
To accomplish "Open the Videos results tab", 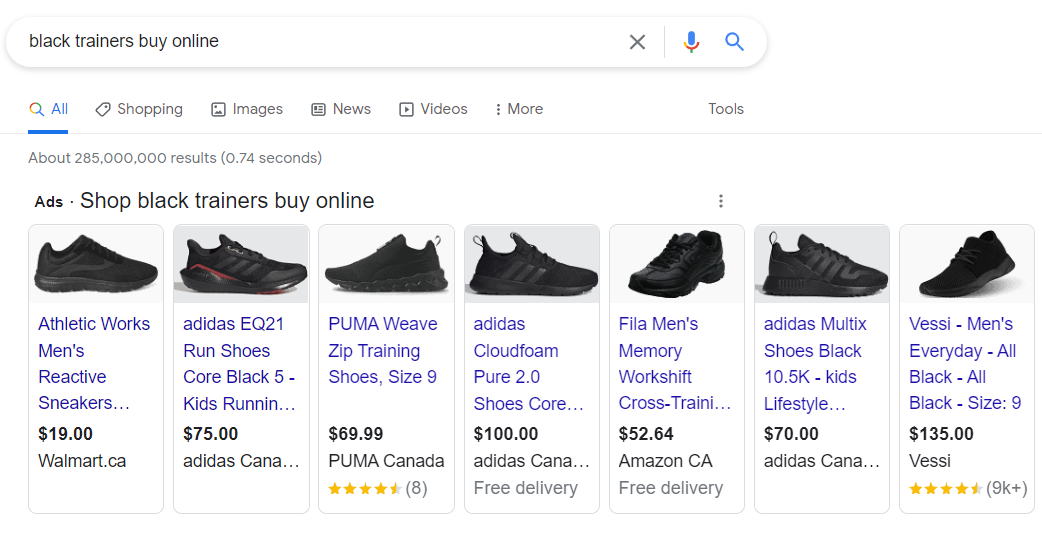I will pyautogui.click(x=433, y=109).
